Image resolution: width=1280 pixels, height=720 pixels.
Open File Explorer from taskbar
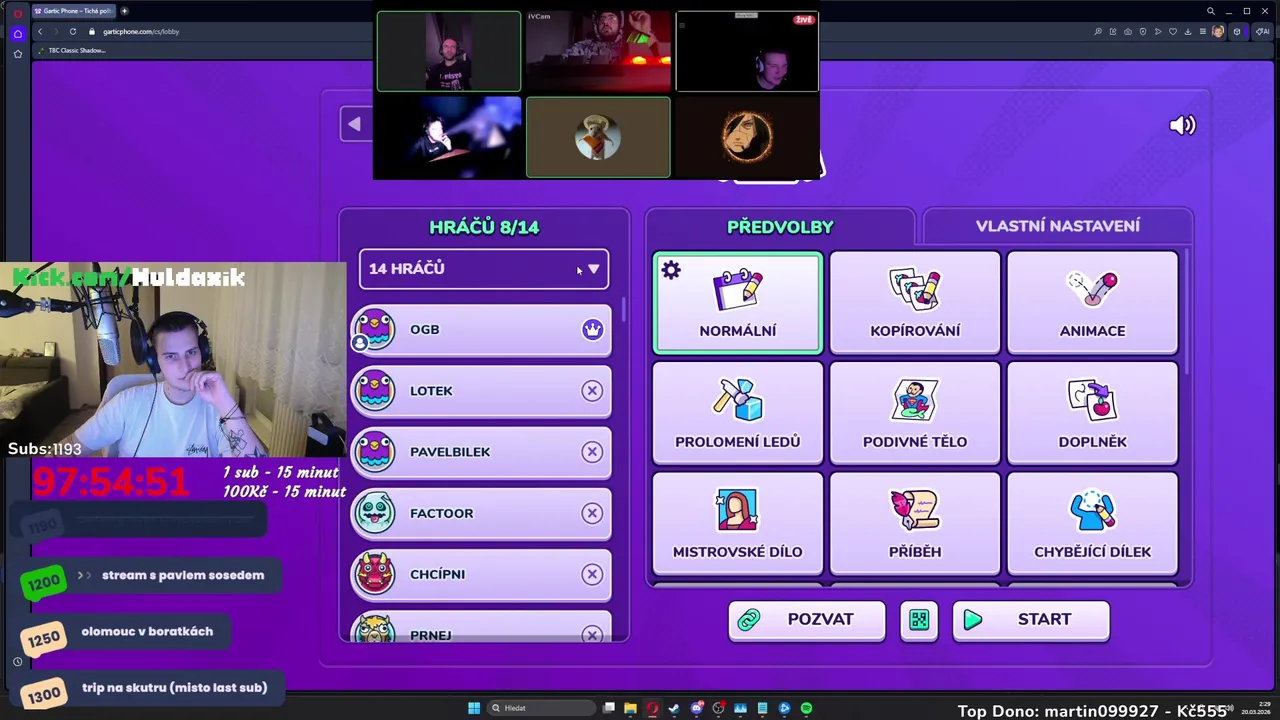[630, 708]
